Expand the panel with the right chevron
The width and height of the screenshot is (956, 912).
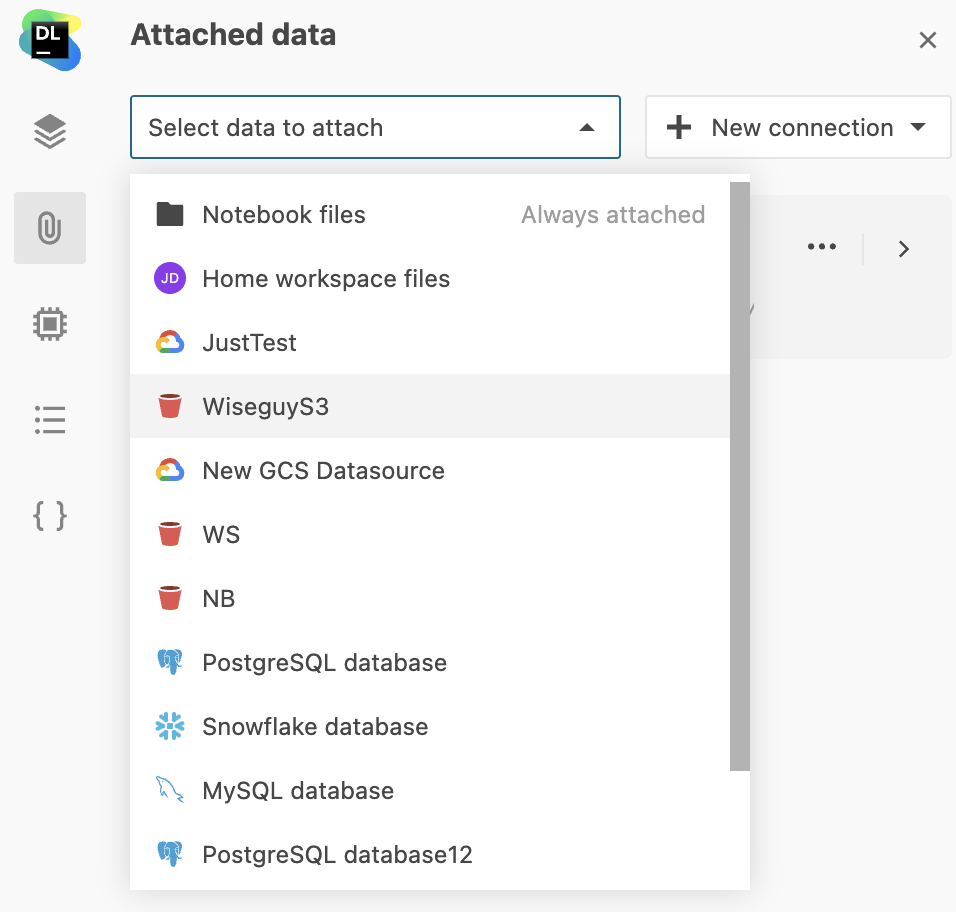(x=903, y=248)
